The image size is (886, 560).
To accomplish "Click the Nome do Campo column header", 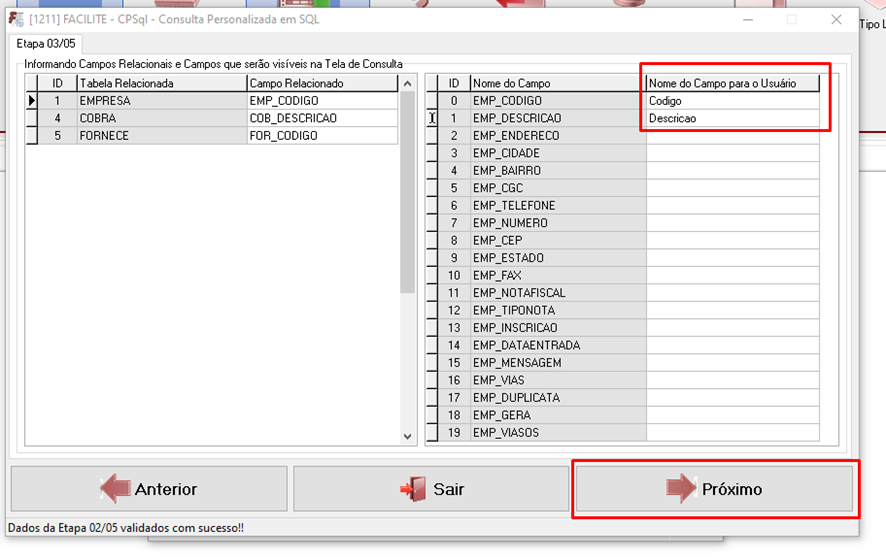I will tap(557, 83).
